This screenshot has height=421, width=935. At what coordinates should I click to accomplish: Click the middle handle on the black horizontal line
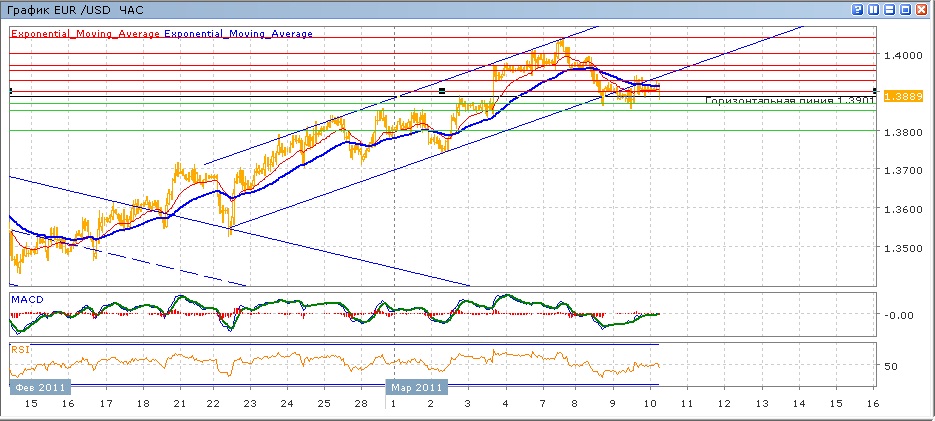442,91
